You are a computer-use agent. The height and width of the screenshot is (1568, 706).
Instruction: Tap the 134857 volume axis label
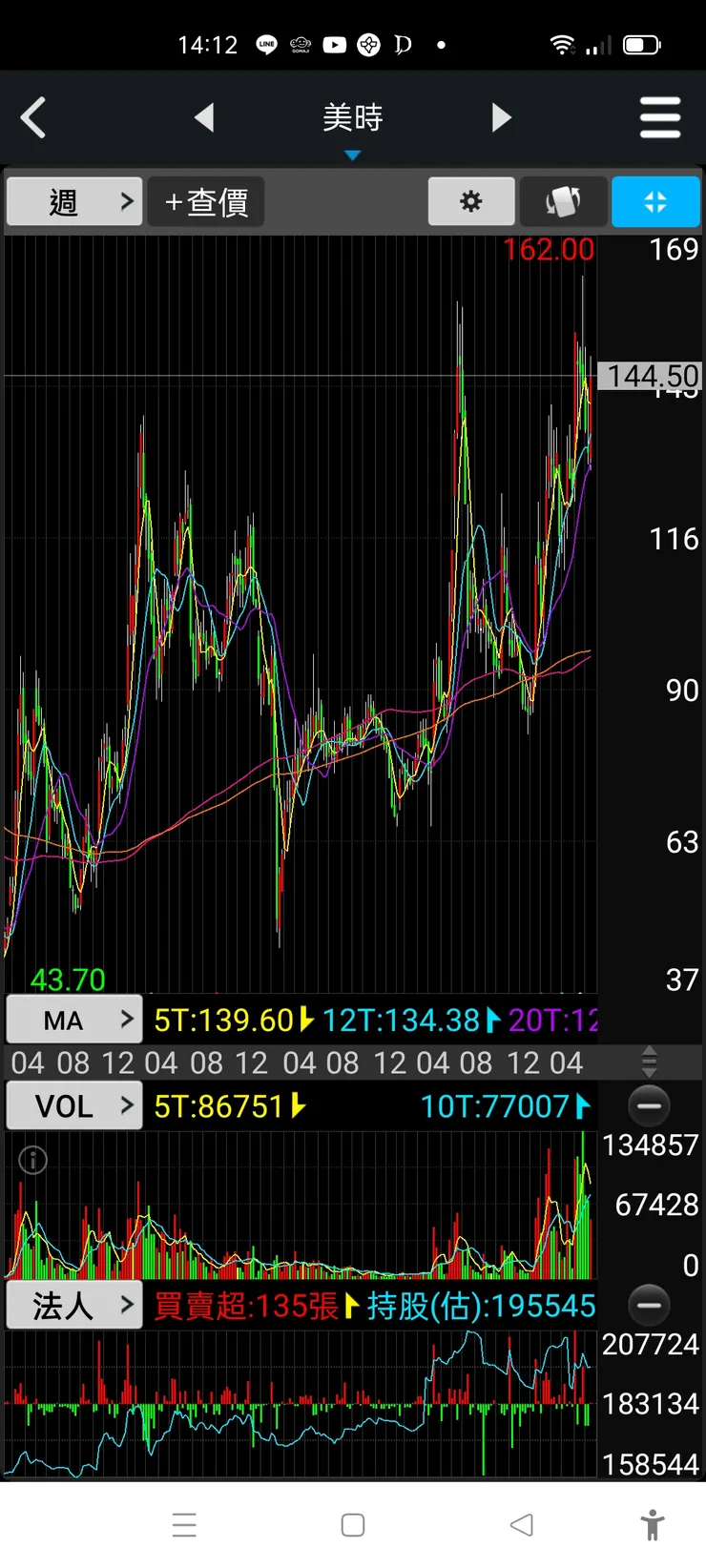pyautogui.click(x=651, y=1145)
